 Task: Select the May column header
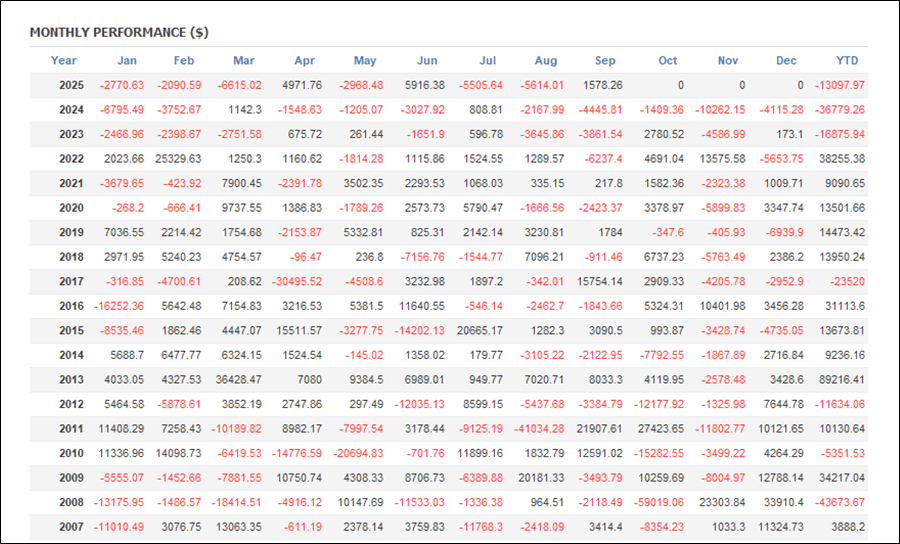click(365, 61)
